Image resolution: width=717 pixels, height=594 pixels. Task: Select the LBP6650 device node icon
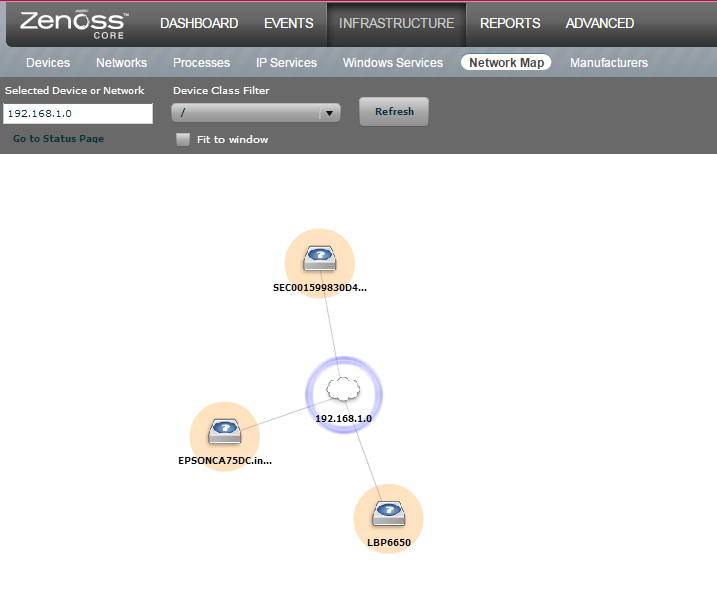pyautogui.click(x=388, y=515)
